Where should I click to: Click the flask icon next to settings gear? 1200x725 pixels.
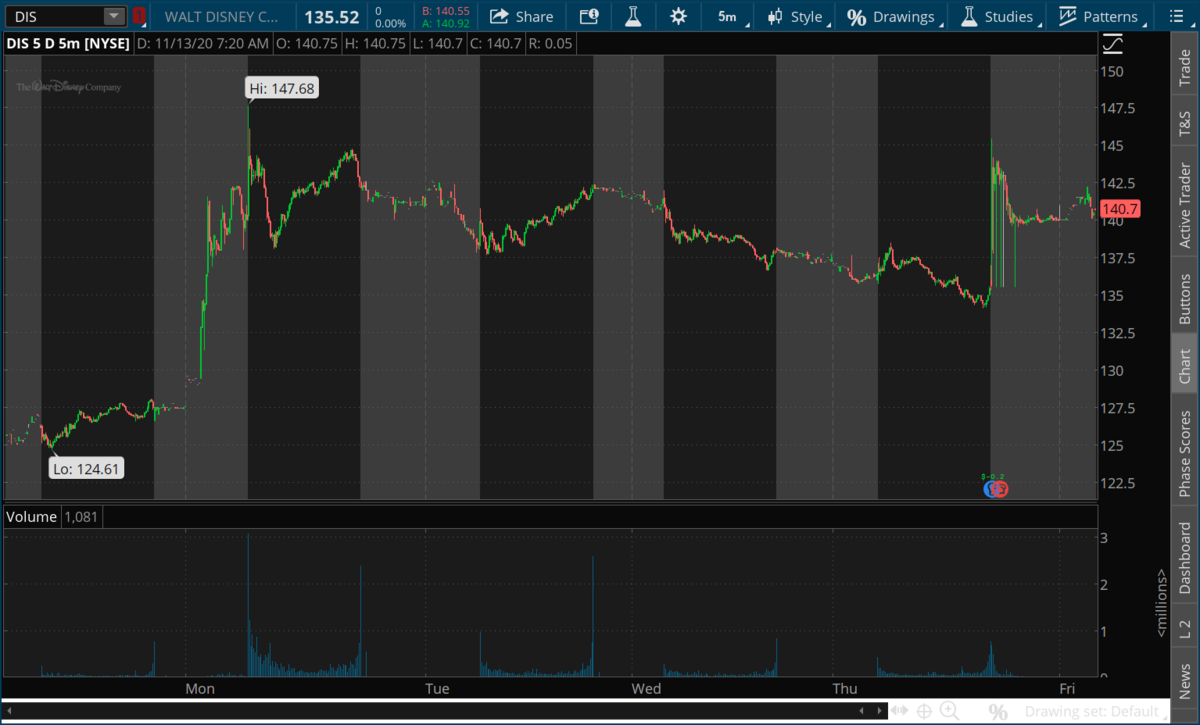click(633, 16)
